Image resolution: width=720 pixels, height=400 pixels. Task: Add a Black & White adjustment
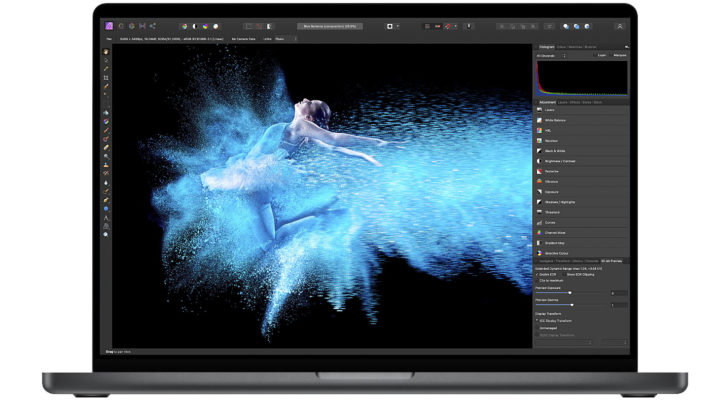pyautogui.click(x=582, y=151)
